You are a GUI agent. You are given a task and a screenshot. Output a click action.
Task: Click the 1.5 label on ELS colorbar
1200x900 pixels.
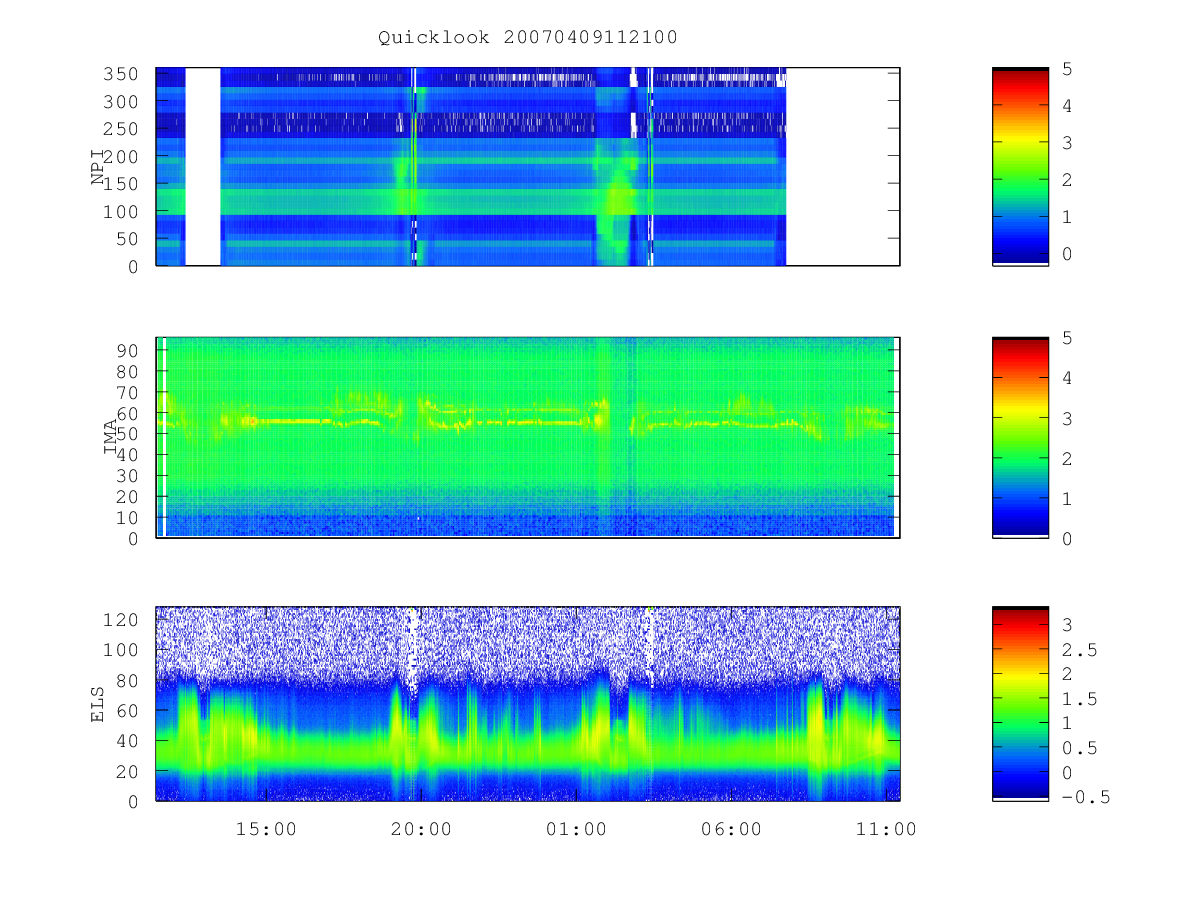pos(1078,699)
